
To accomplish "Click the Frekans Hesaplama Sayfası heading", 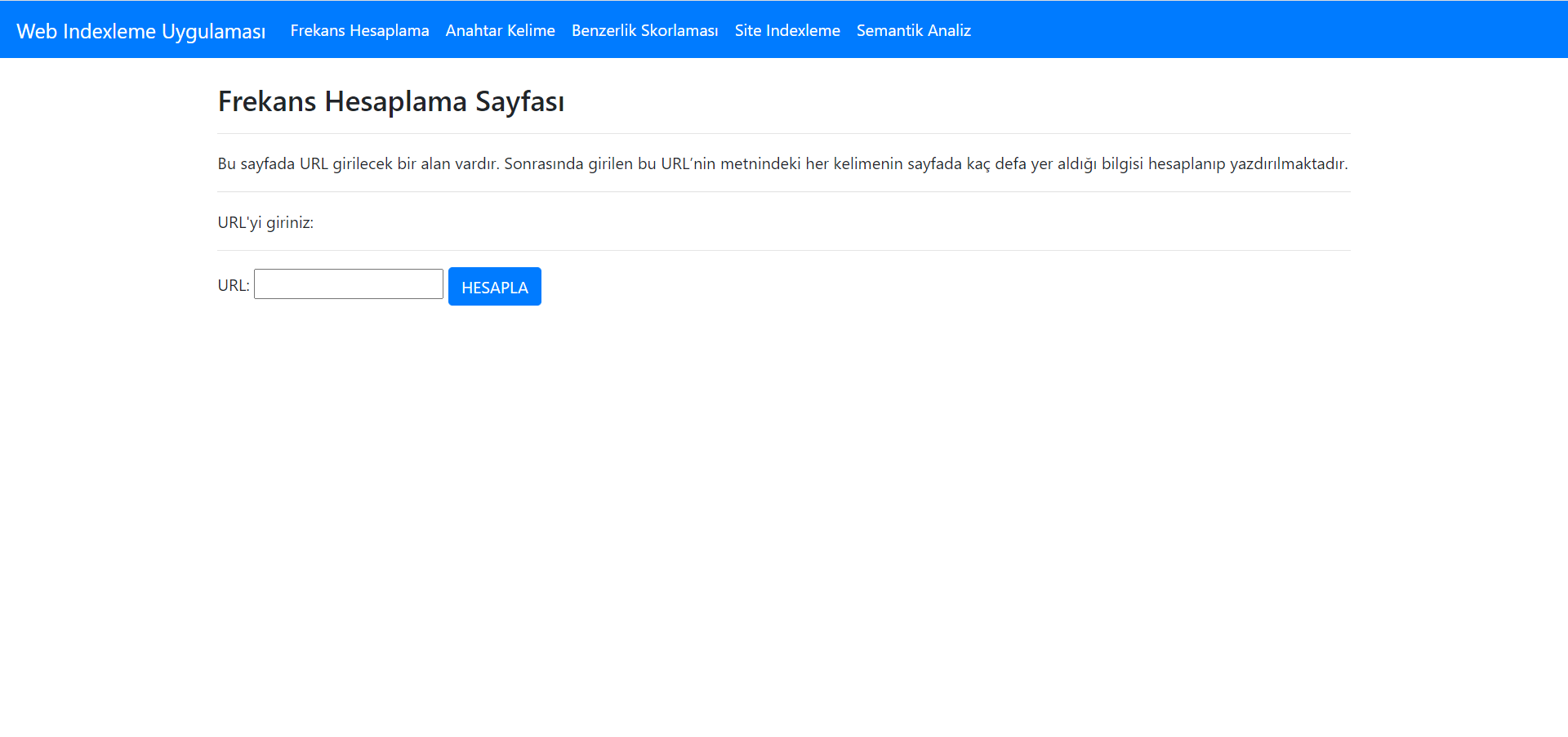I will [390, 101].
